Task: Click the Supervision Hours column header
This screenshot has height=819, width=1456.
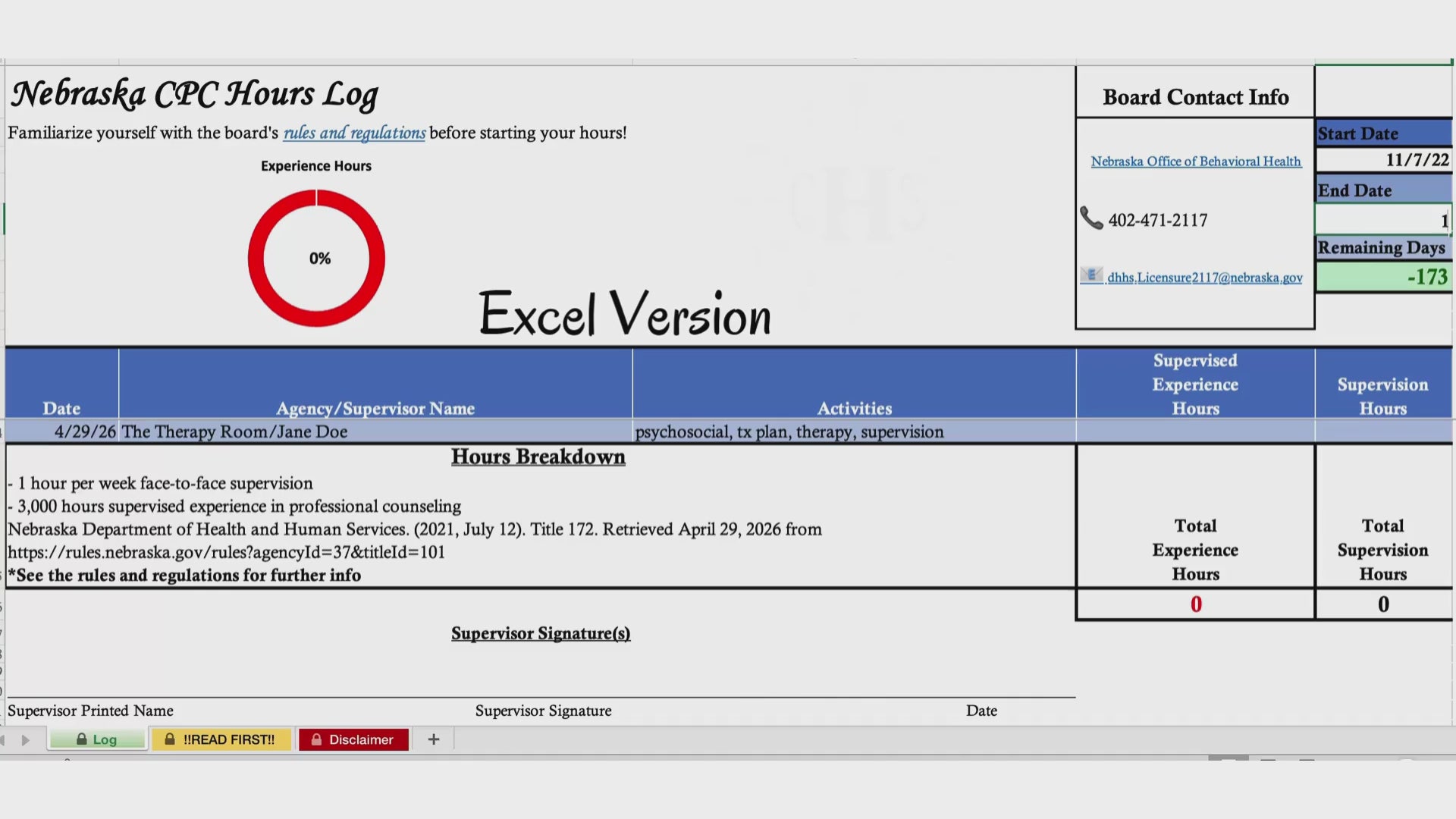Action: click(x=1383, y=384)
